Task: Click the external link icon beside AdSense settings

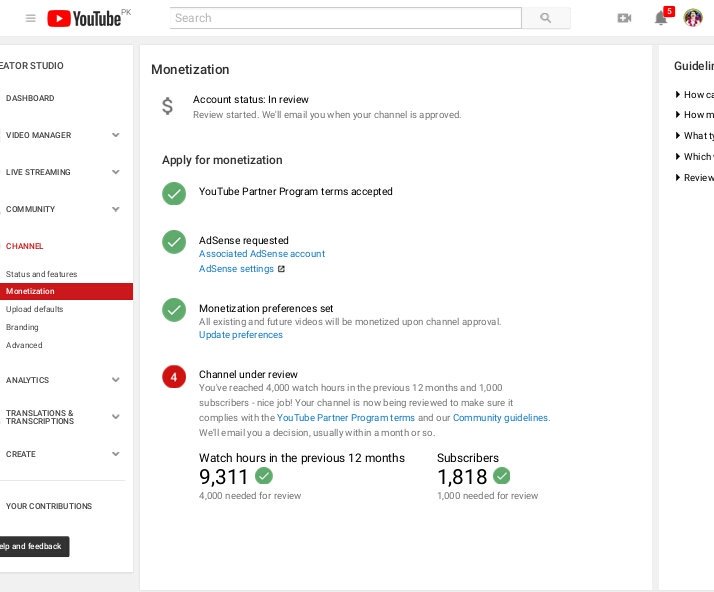Action: [281, 269]
